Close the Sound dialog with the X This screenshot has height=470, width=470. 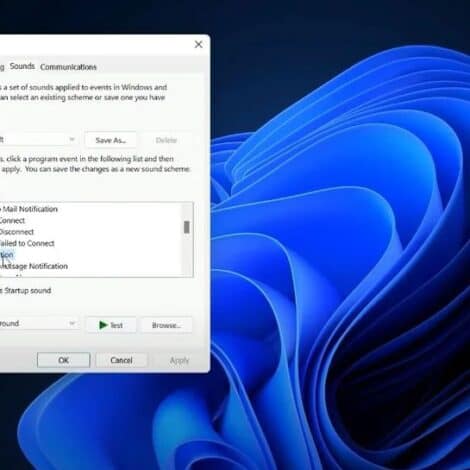(198, 44)
